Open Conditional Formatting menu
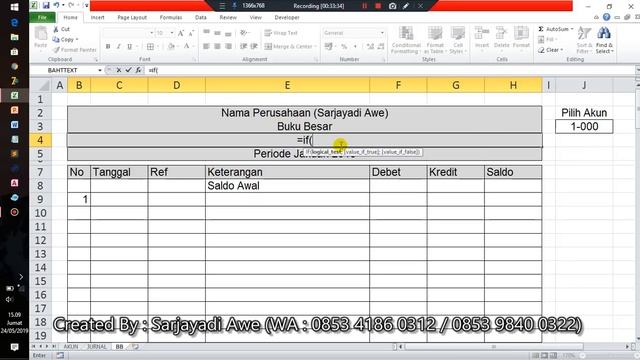Screen dimensions: 640x360 (x=406, y=40)
